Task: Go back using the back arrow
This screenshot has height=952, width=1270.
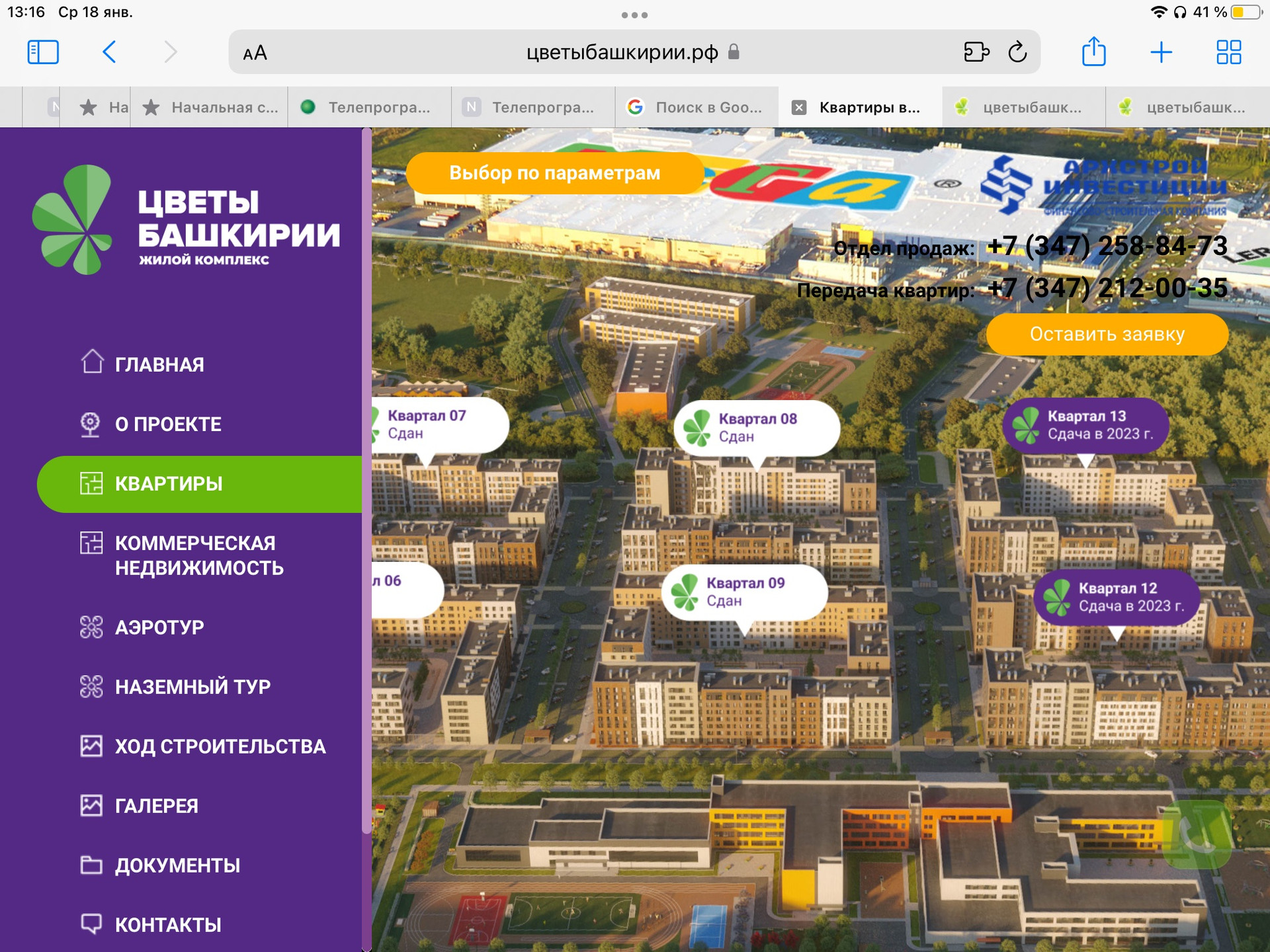Action: 110,52
